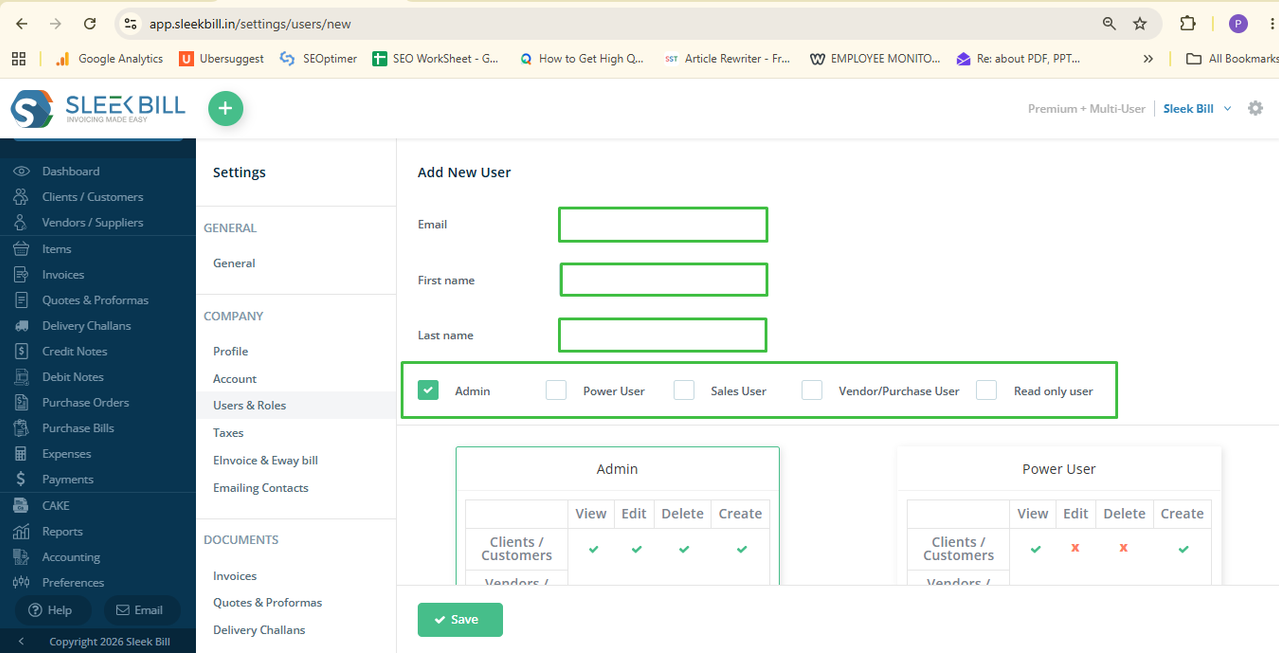This screenshot has width=1279, height=653.
Task: Open Emailing Contacts settings
Action: pyautogui.click(x=260, y=488)
